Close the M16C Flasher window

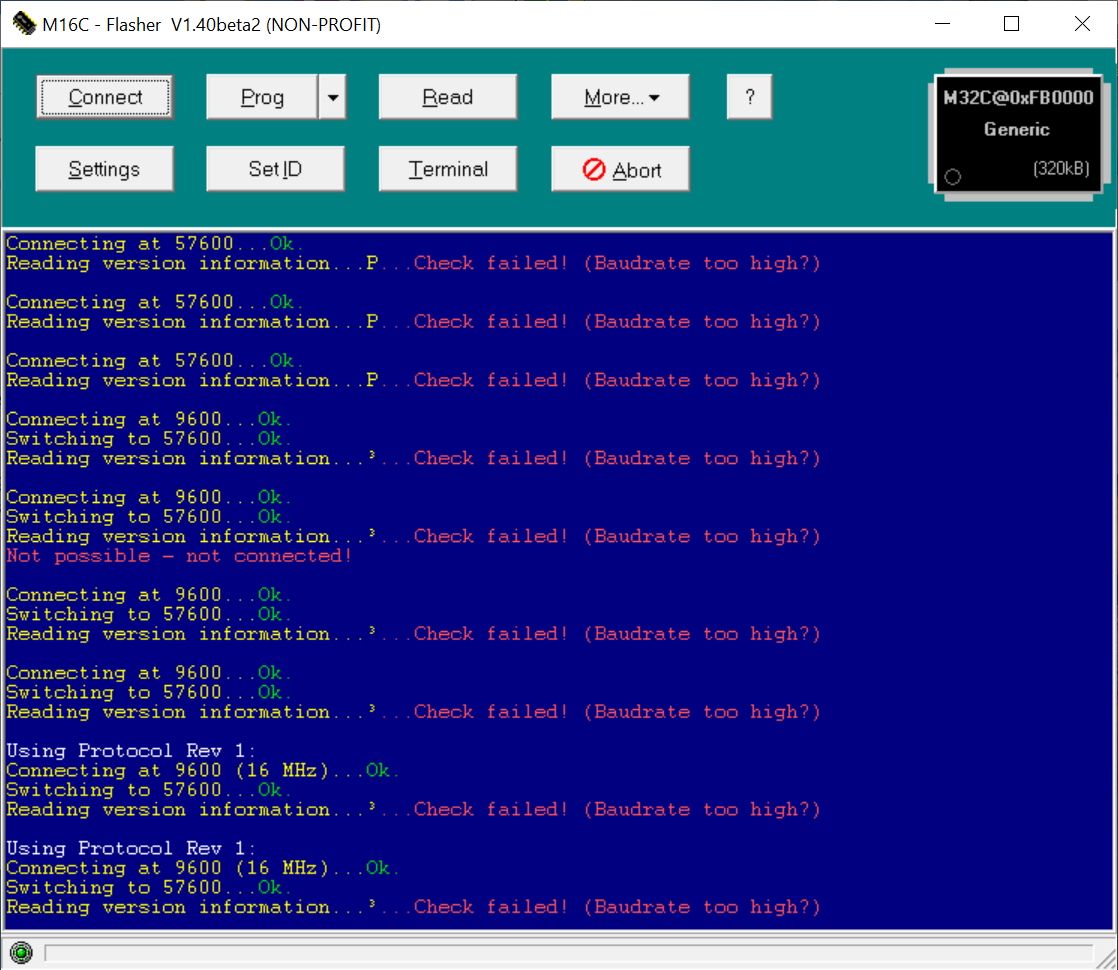1082,24
